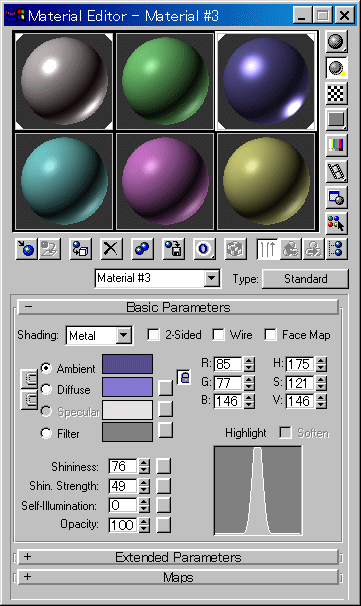Image resolution: width=361 pixels, height=606 pixels.
Task: Toggle the Show End Result icon
Action: (267, 249)
